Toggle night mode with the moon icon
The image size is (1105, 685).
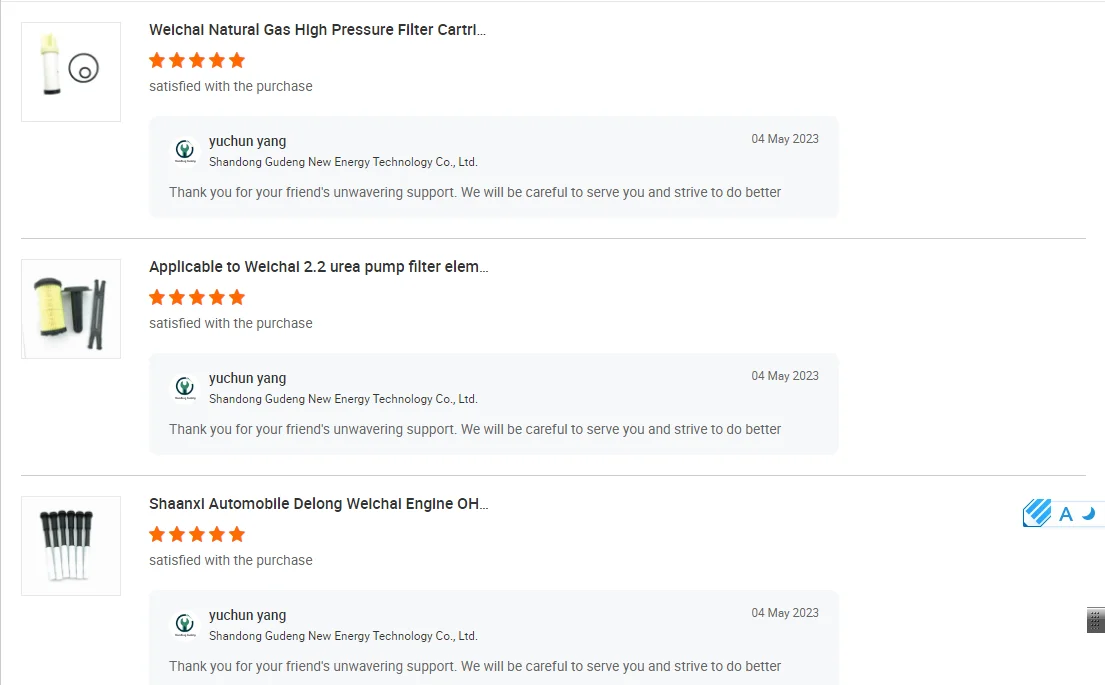pos(1089,513)
